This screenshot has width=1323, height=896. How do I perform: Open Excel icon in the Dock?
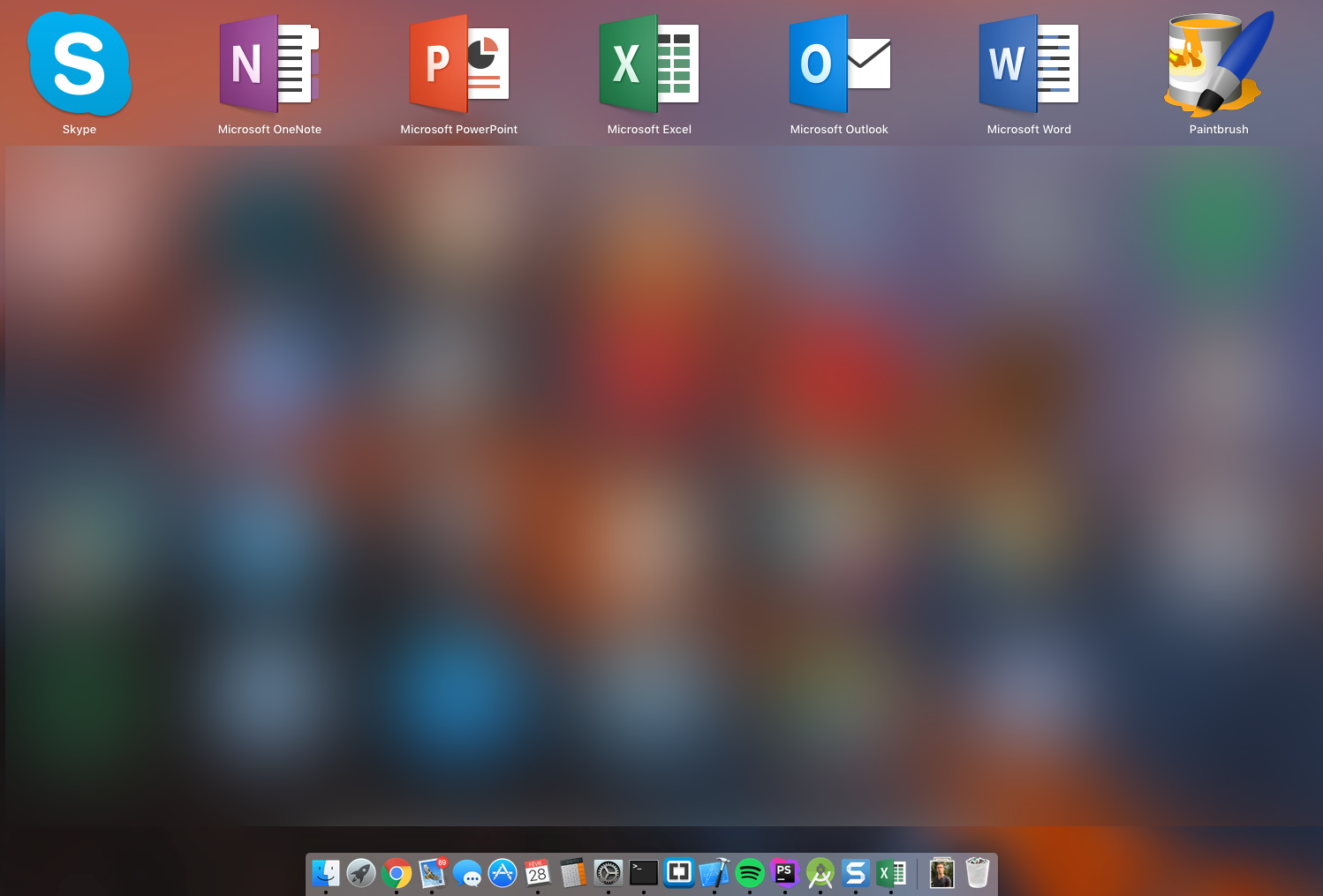tap(891, 873)
